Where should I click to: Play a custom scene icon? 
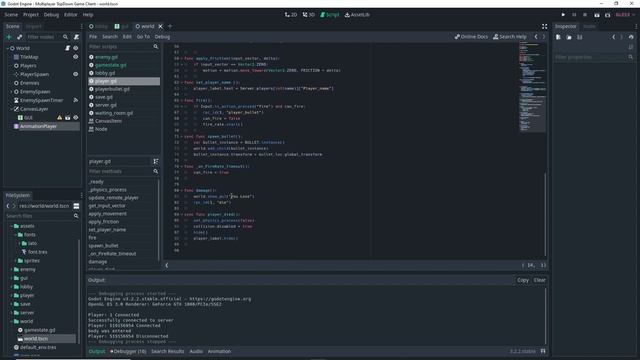click(607, 15)
